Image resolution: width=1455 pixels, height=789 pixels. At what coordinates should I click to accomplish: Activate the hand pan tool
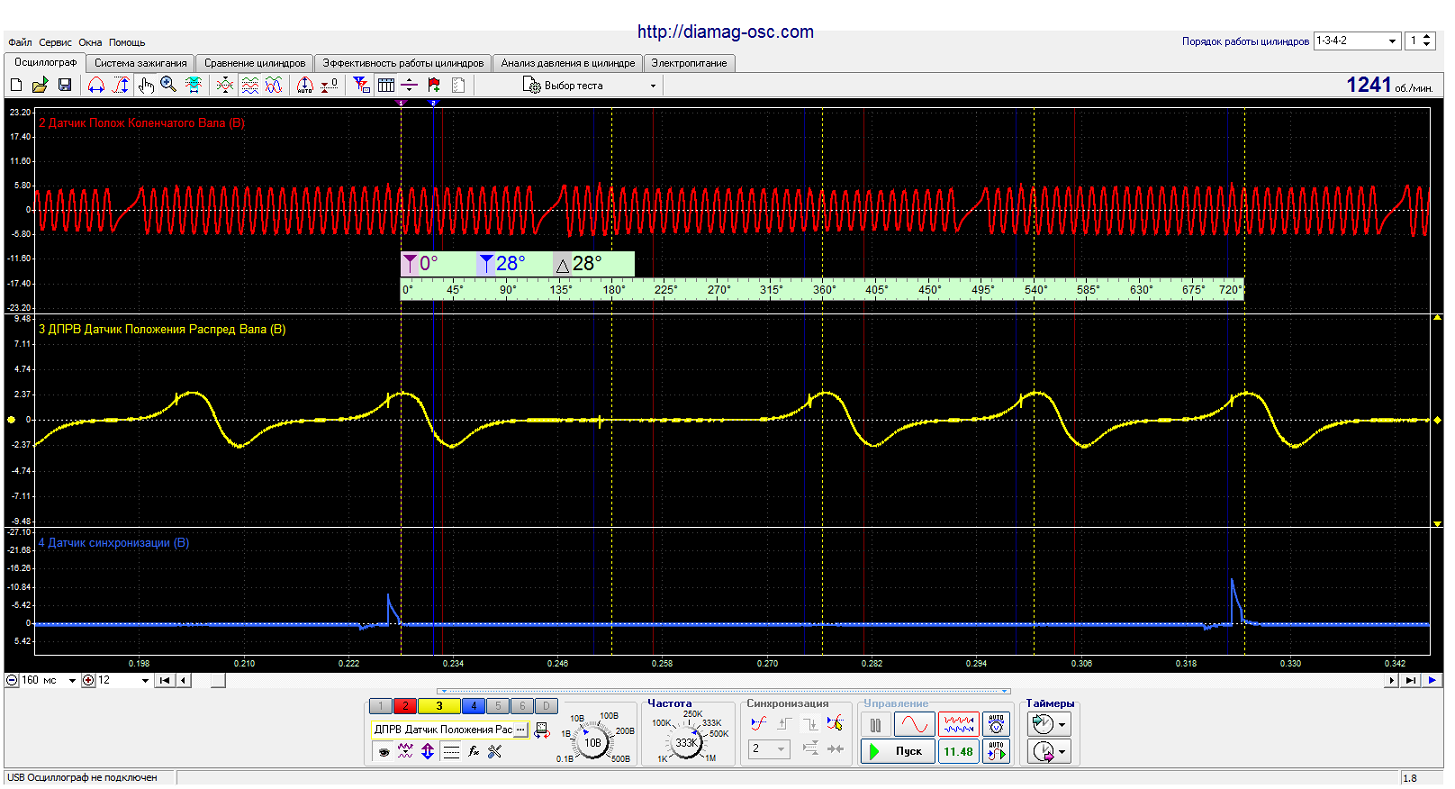[x=146, y=85]
